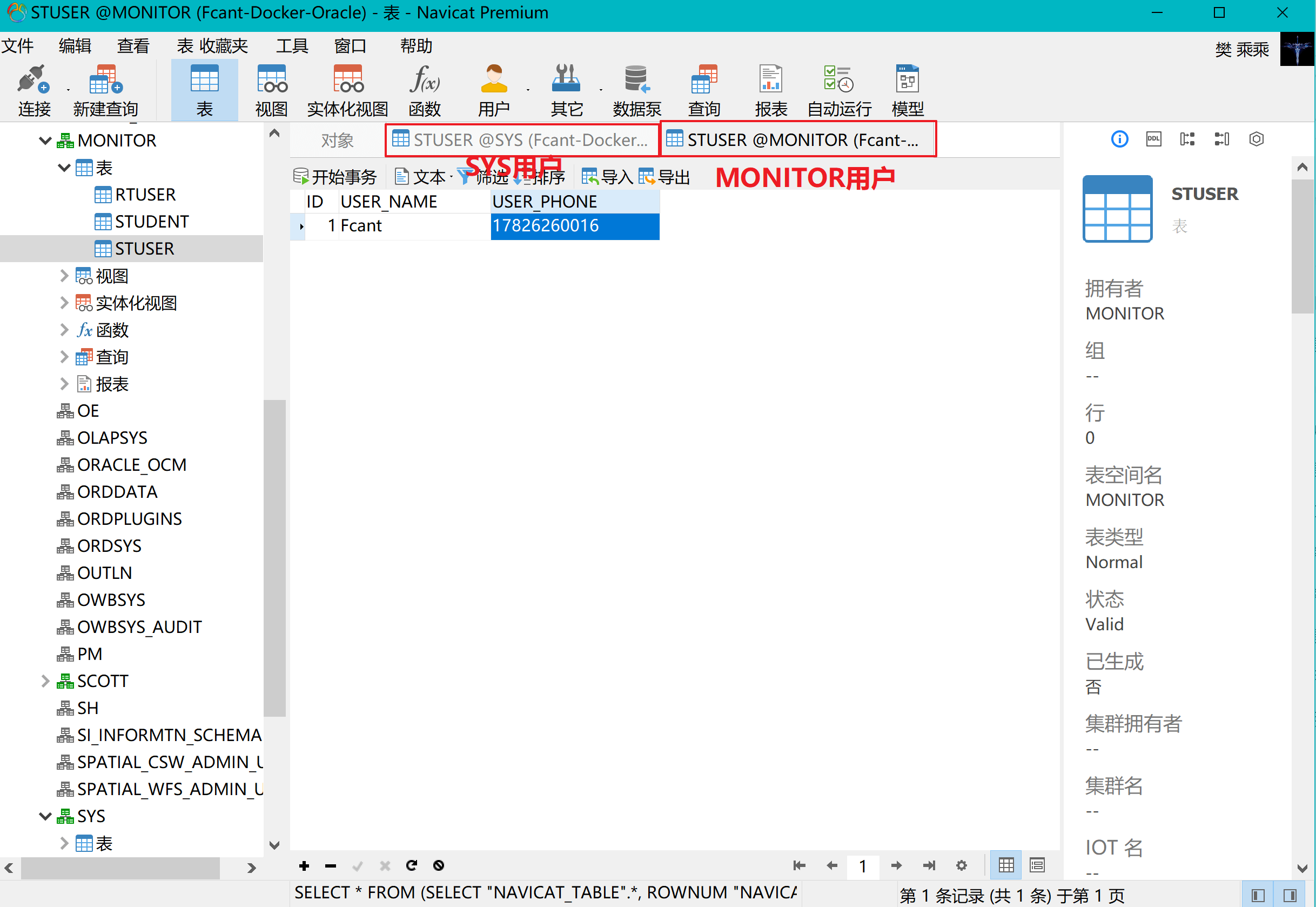This screenshot has height=907, width=1316.
Task: Click the Report (报表) toolbar icon
Action: (x=770, y=91)
